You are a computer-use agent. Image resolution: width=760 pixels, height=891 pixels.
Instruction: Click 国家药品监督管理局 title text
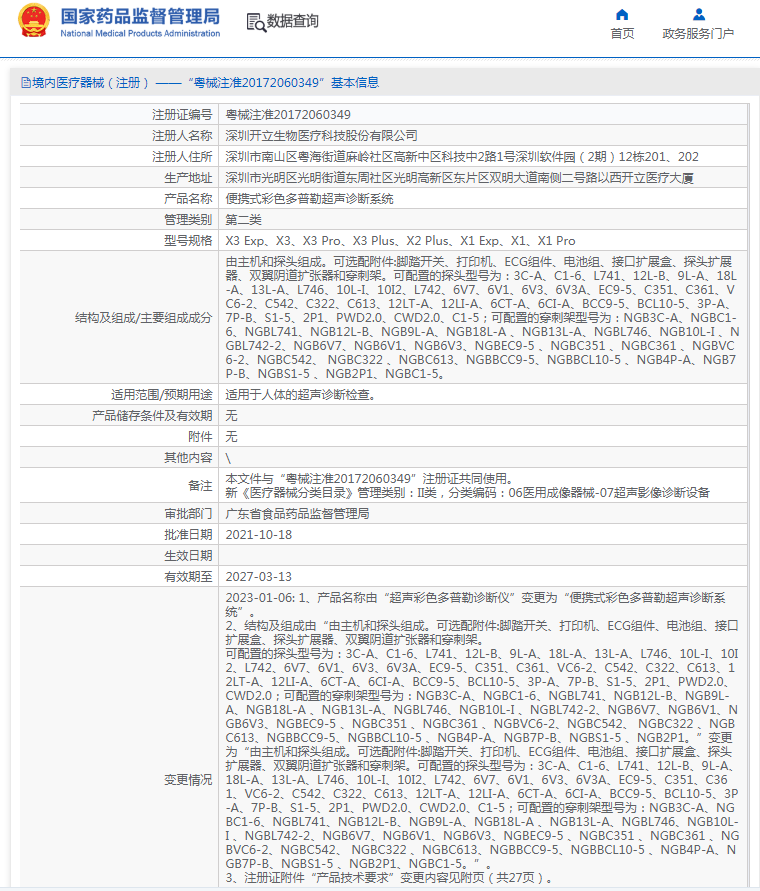[140, 16]
